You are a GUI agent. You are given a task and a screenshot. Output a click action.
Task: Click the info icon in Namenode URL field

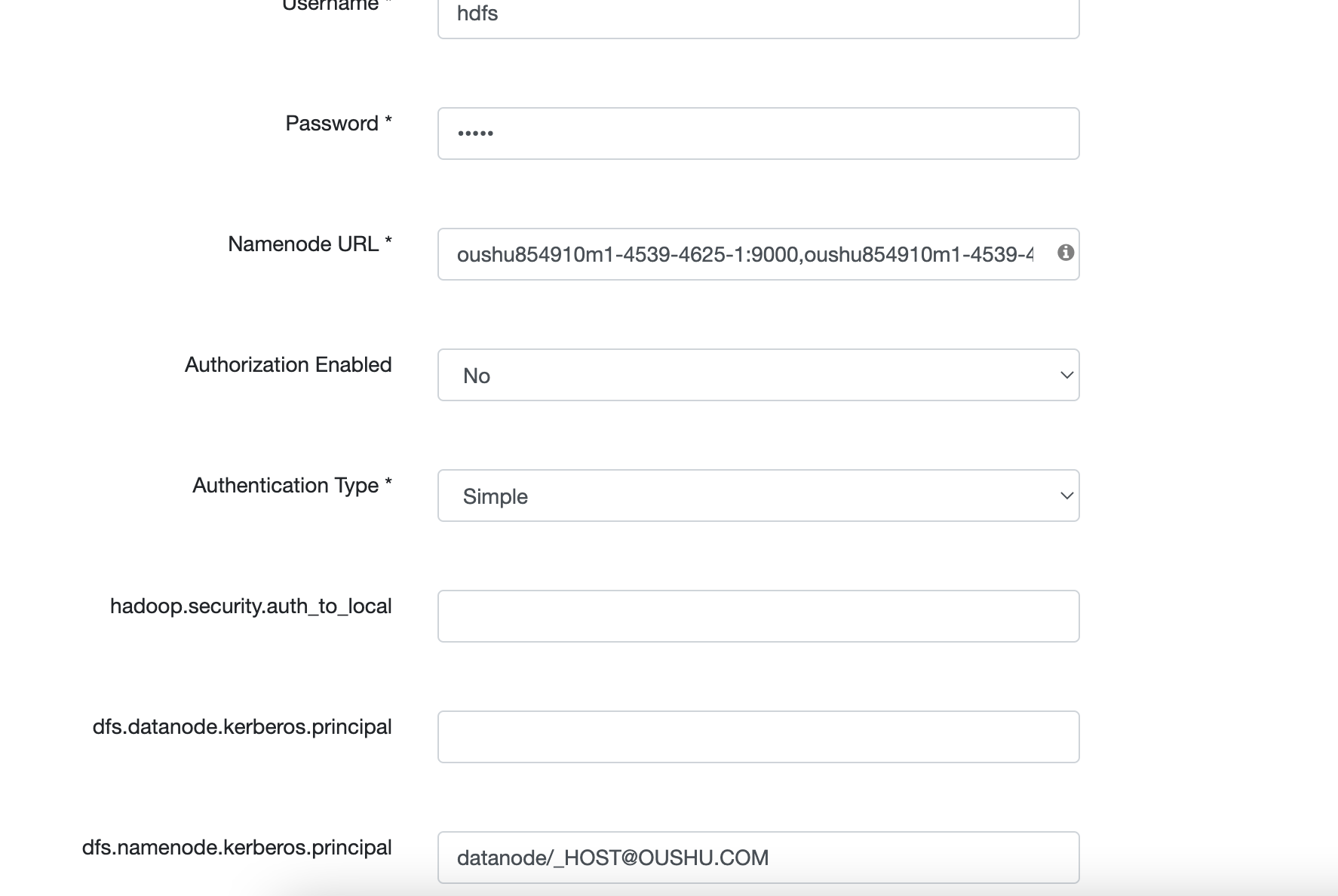[x=1065, y=253]
